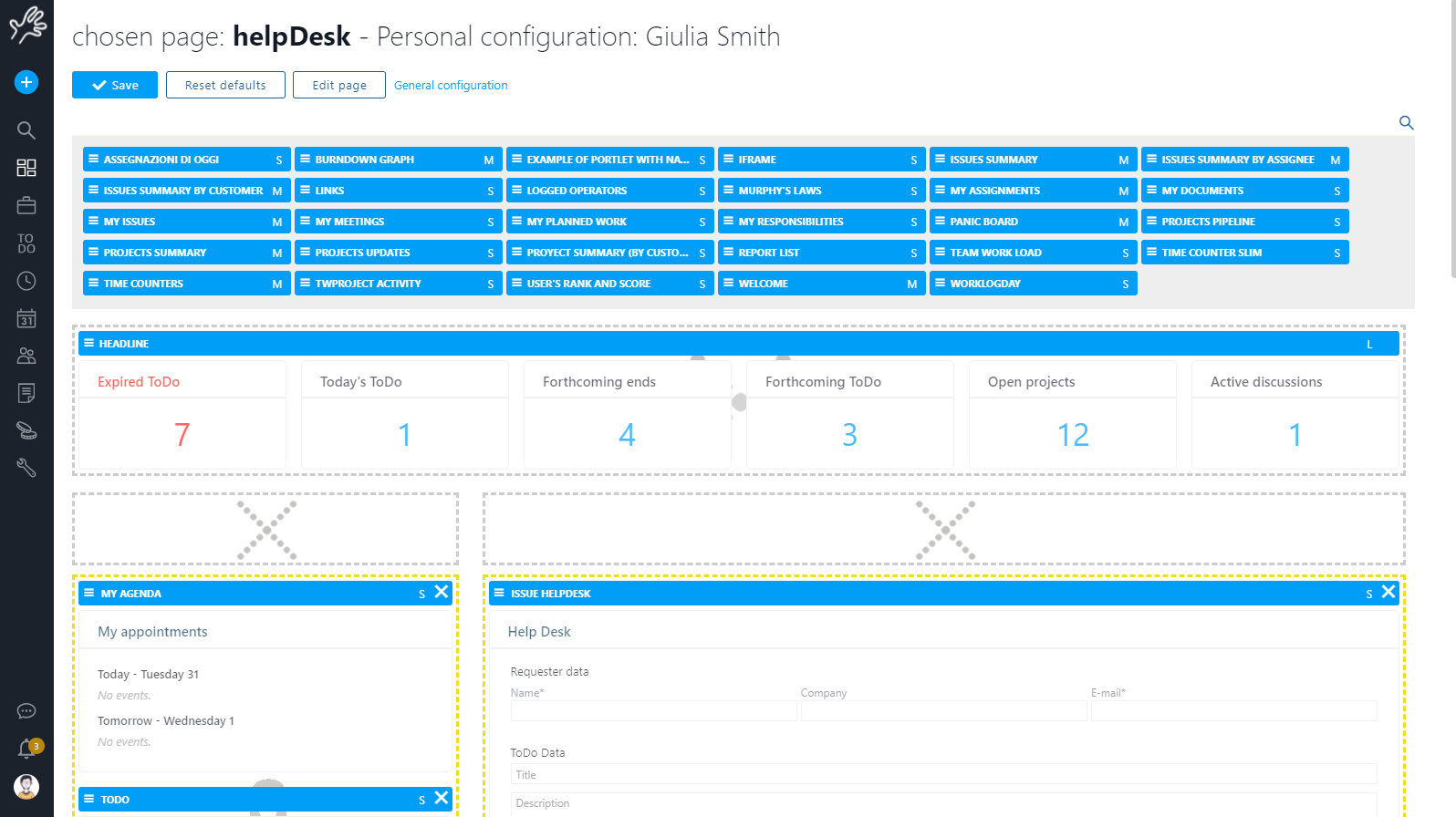Open search from the left sidebar
Image resolution: width=1456 pixels, height=817 pixels.
tap(26, 130)
